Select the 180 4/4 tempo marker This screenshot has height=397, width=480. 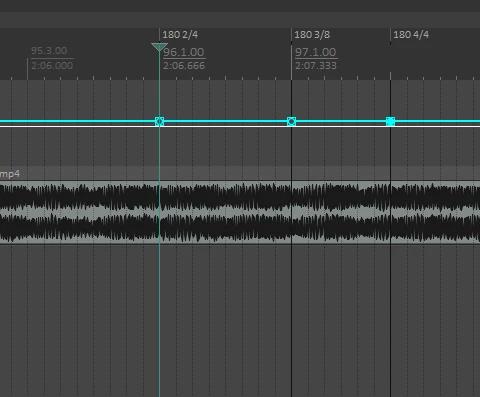(x=411, y=35)
